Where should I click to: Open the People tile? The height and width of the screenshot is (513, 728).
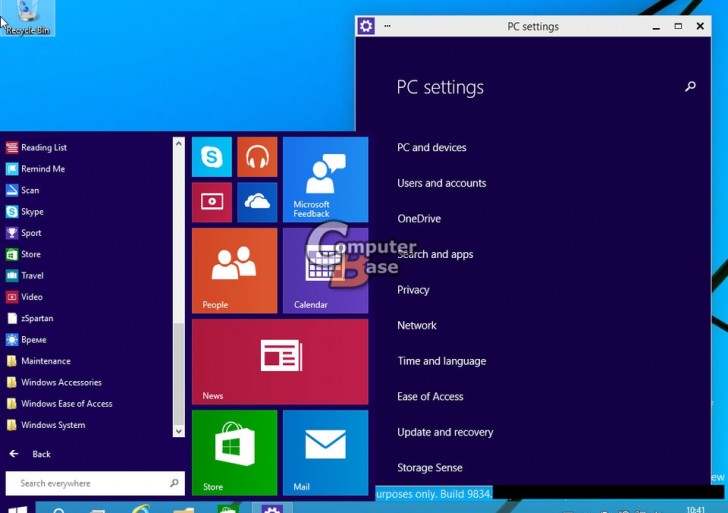234,270
